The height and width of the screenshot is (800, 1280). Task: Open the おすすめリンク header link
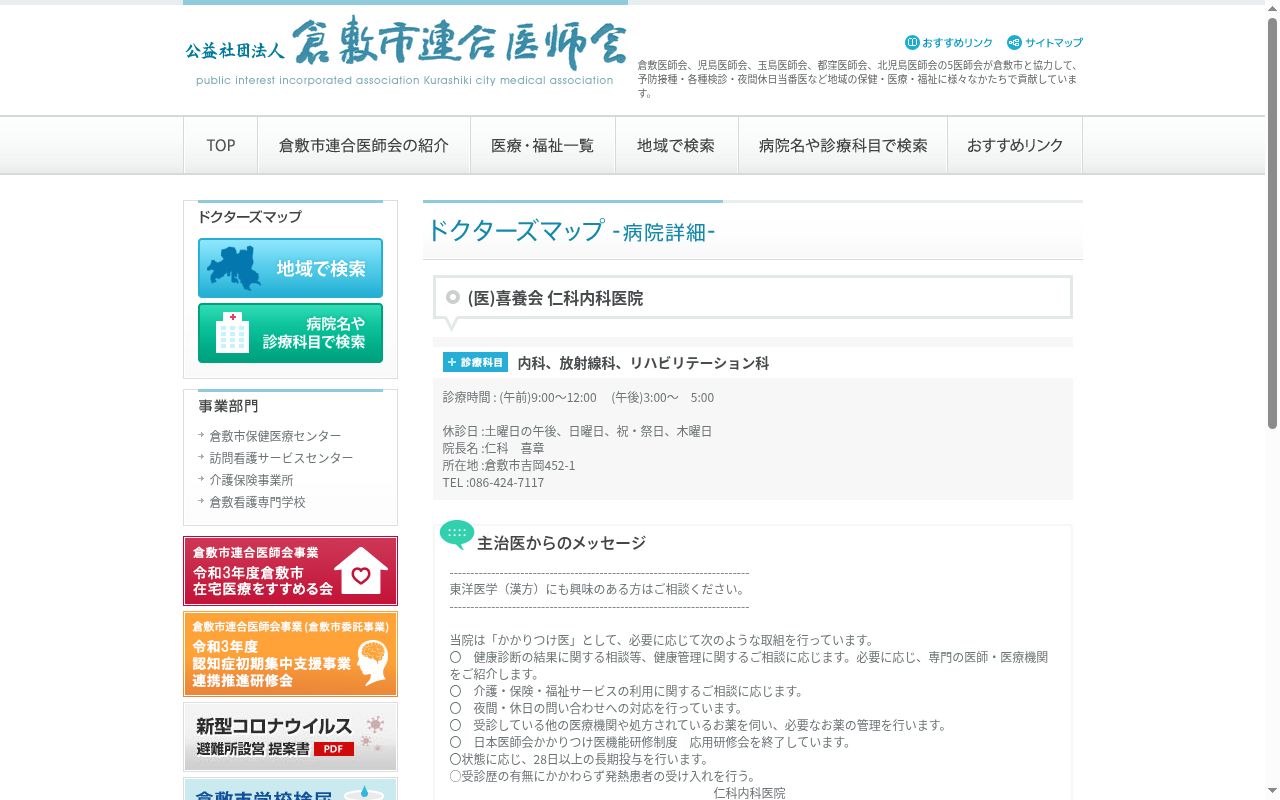click(949, 43)
